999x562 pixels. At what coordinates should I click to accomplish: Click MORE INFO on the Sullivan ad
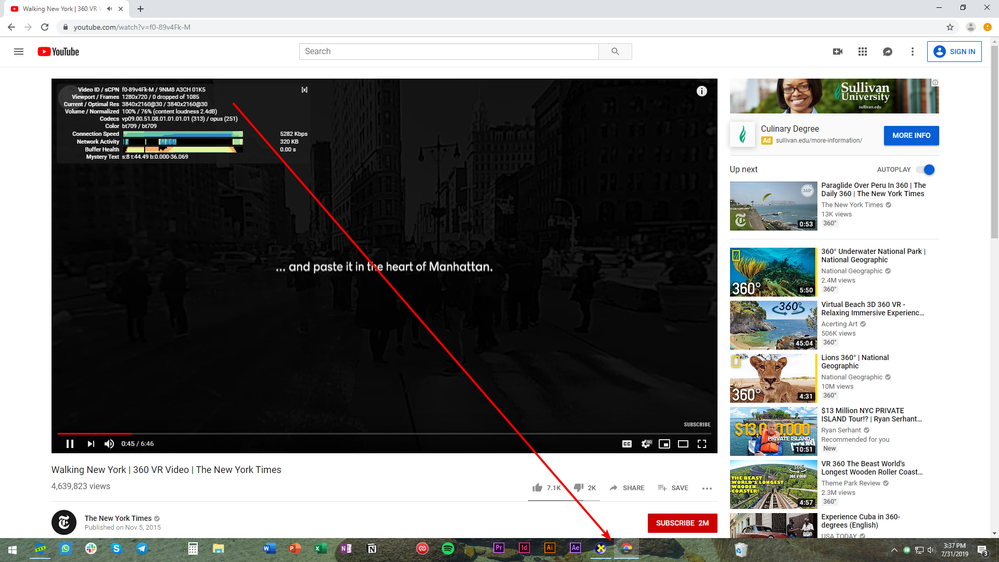(x=911, y=135)
